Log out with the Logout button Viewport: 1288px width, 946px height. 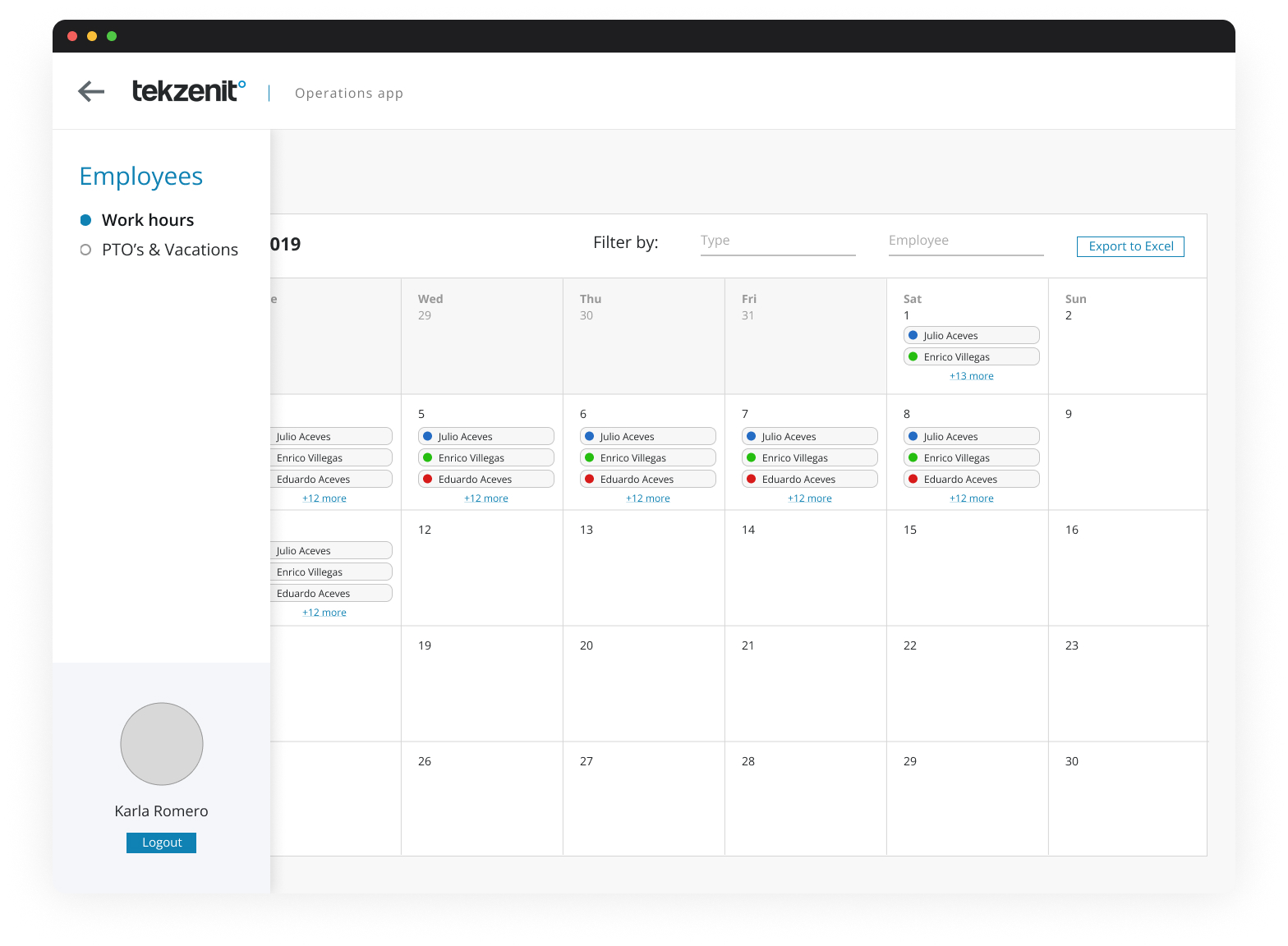tap(161, 843)
